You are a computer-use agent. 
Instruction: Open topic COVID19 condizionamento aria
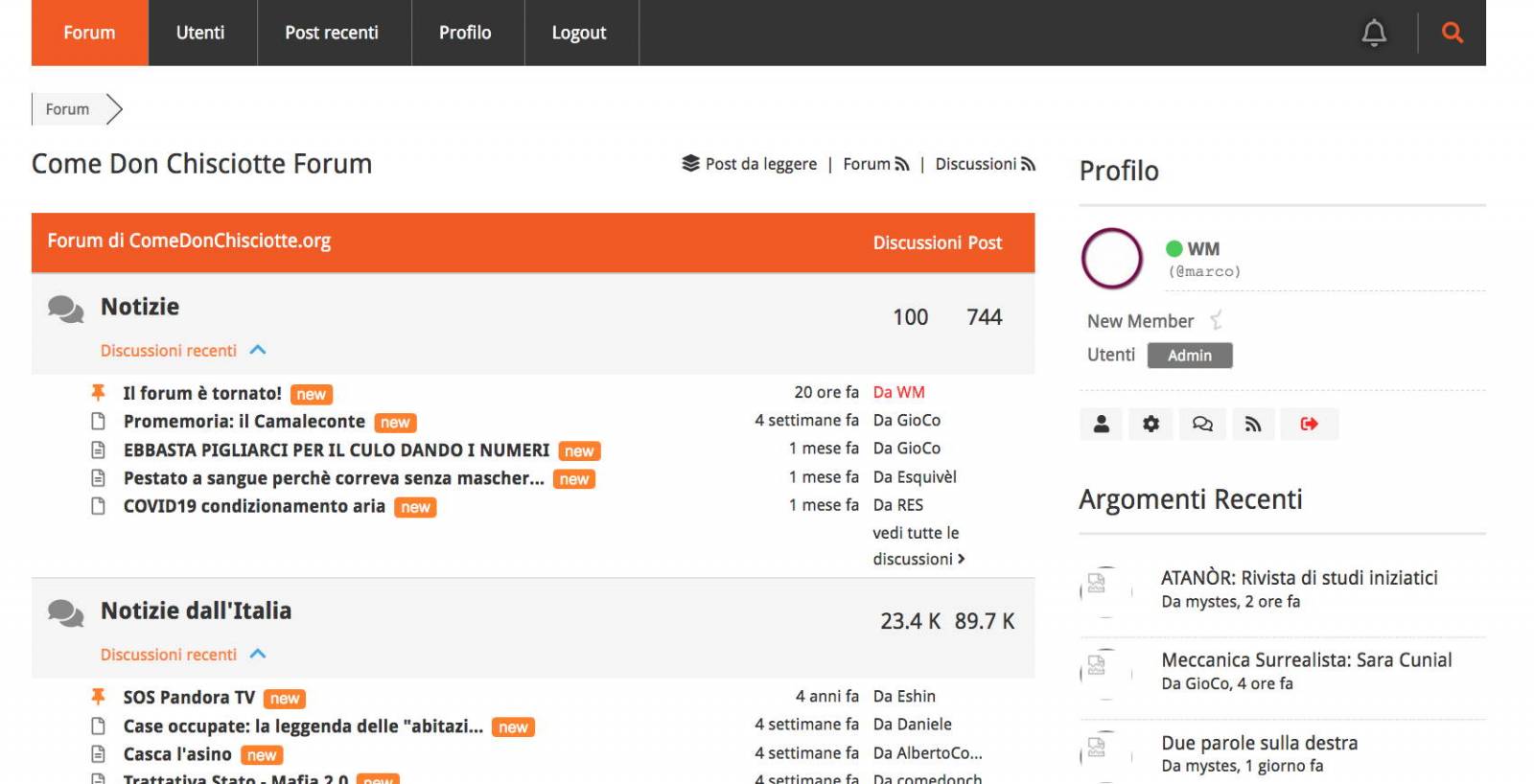[254, 506]
